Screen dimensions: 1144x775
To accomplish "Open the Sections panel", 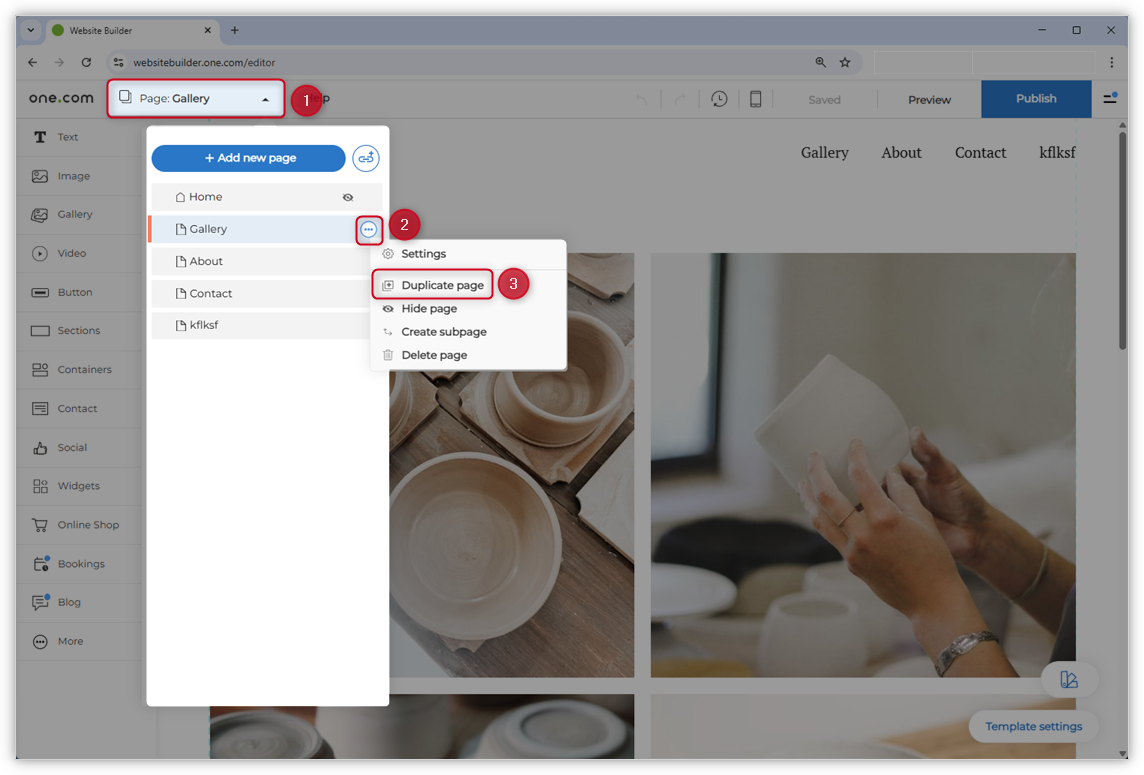I will tap(80, 330).
